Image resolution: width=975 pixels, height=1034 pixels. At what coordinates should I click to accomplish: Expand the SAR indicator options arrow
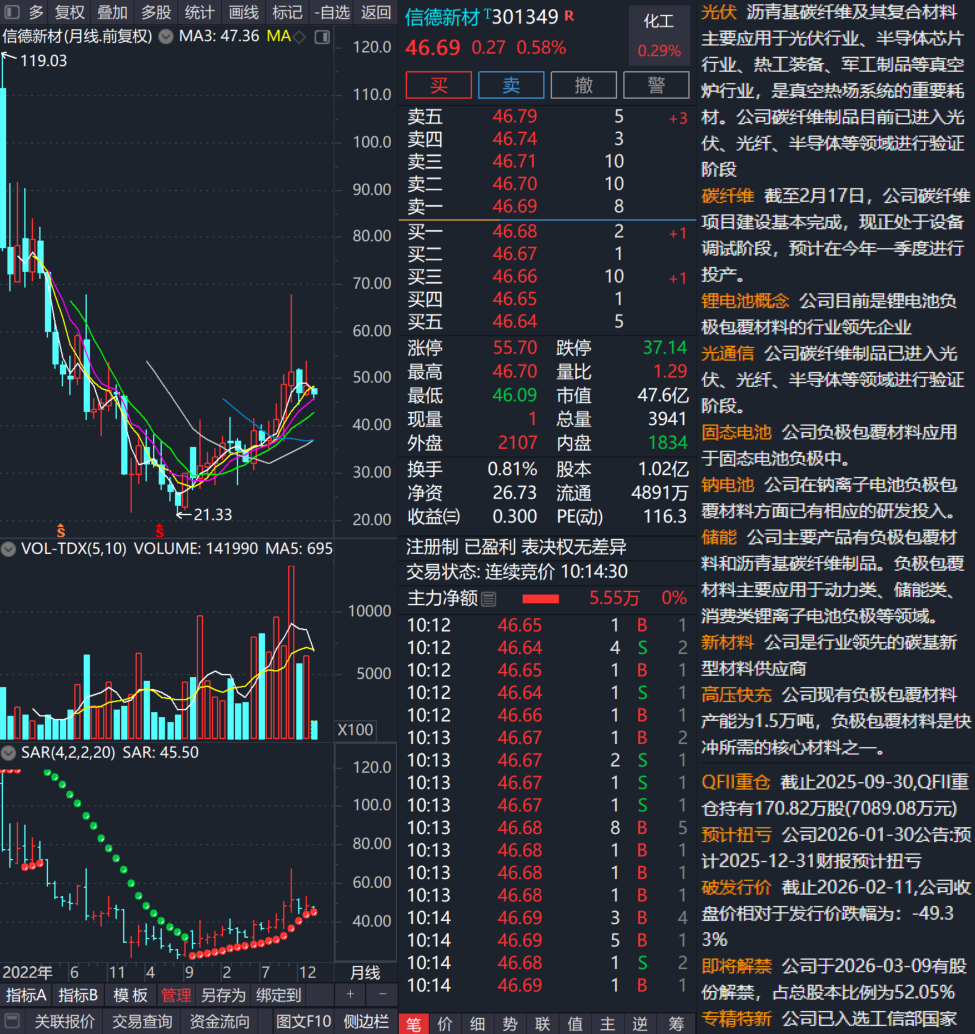point(9,752)
